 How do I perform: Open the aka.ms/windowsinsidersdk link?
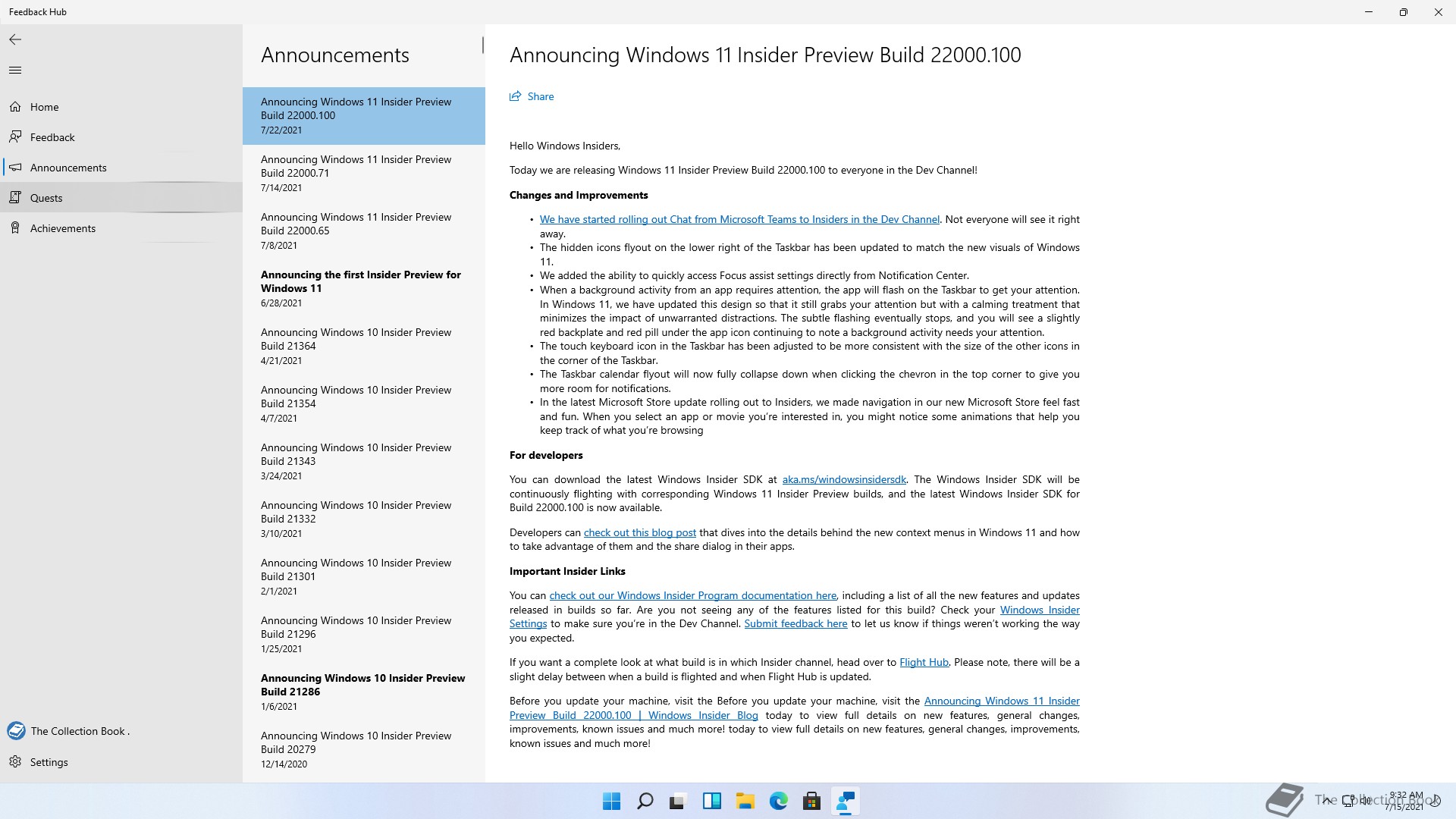coord(844,480)
